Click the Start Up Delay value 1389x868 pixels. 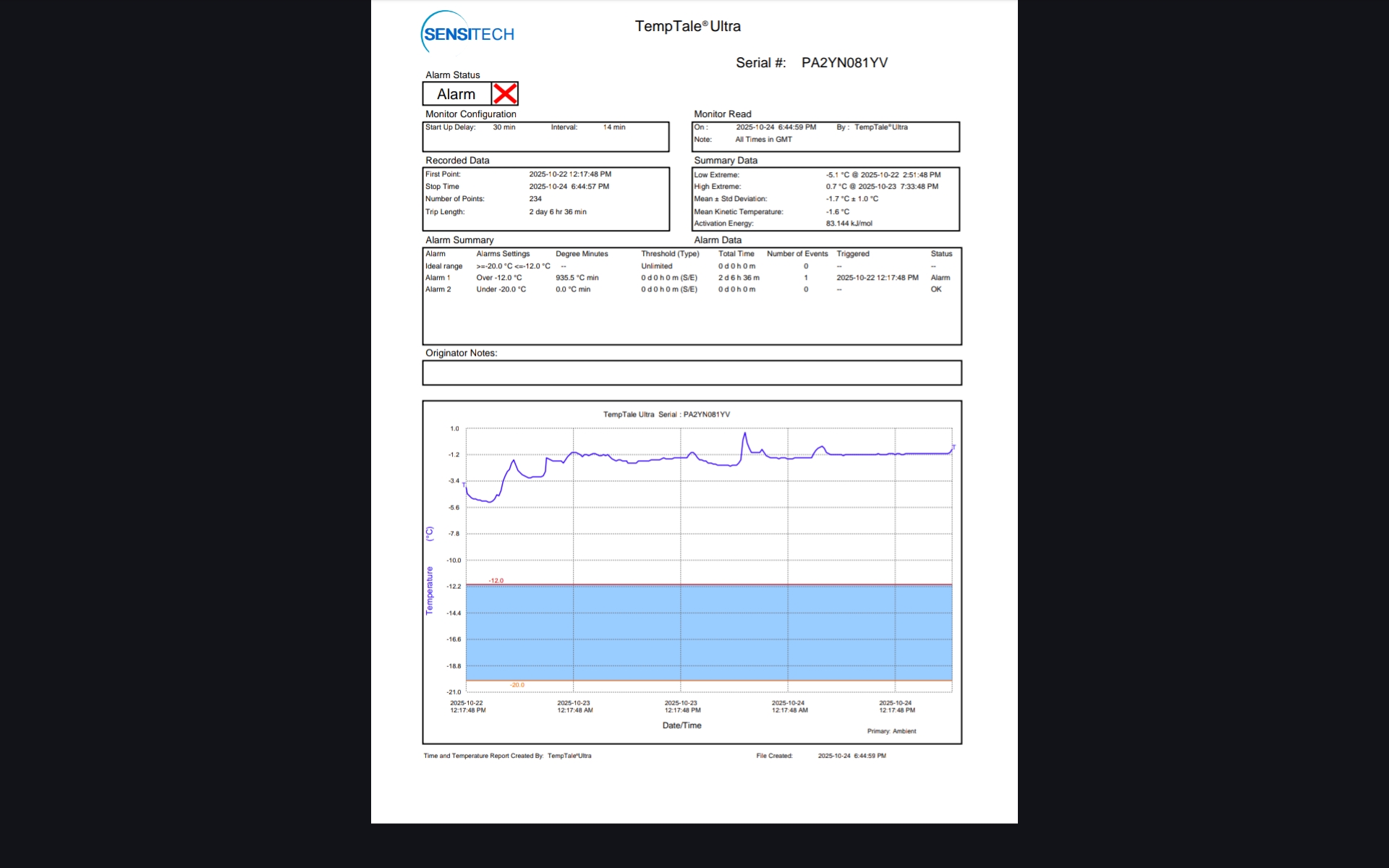point(504,127)
